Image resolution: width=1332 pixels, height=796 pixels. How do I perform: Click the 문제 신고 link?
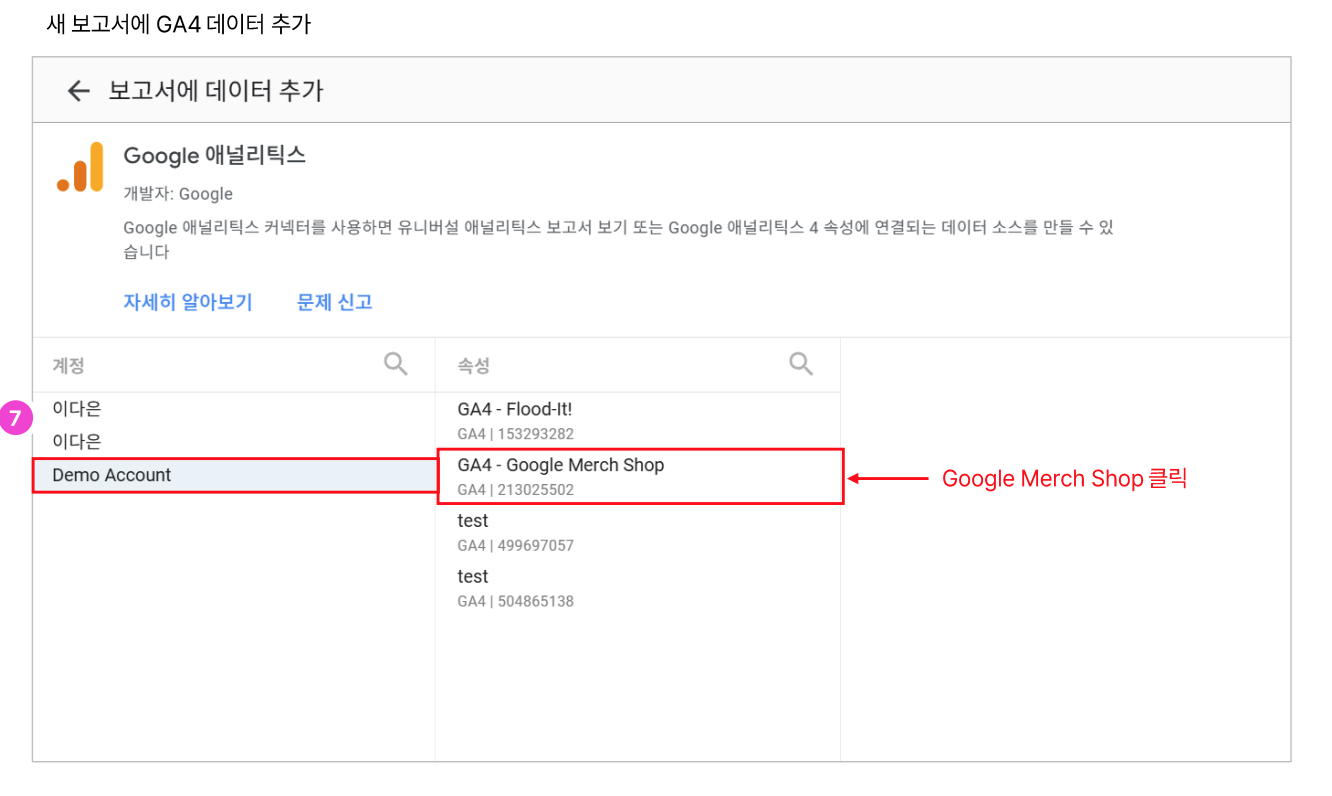coord(335,302)
